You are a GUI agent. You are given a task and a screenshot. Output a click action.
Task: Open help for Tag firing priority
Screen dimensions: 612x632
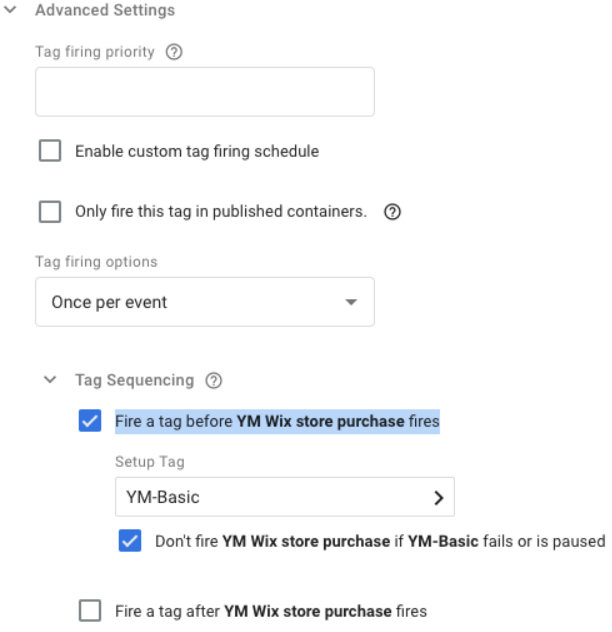tap(174, 52)
